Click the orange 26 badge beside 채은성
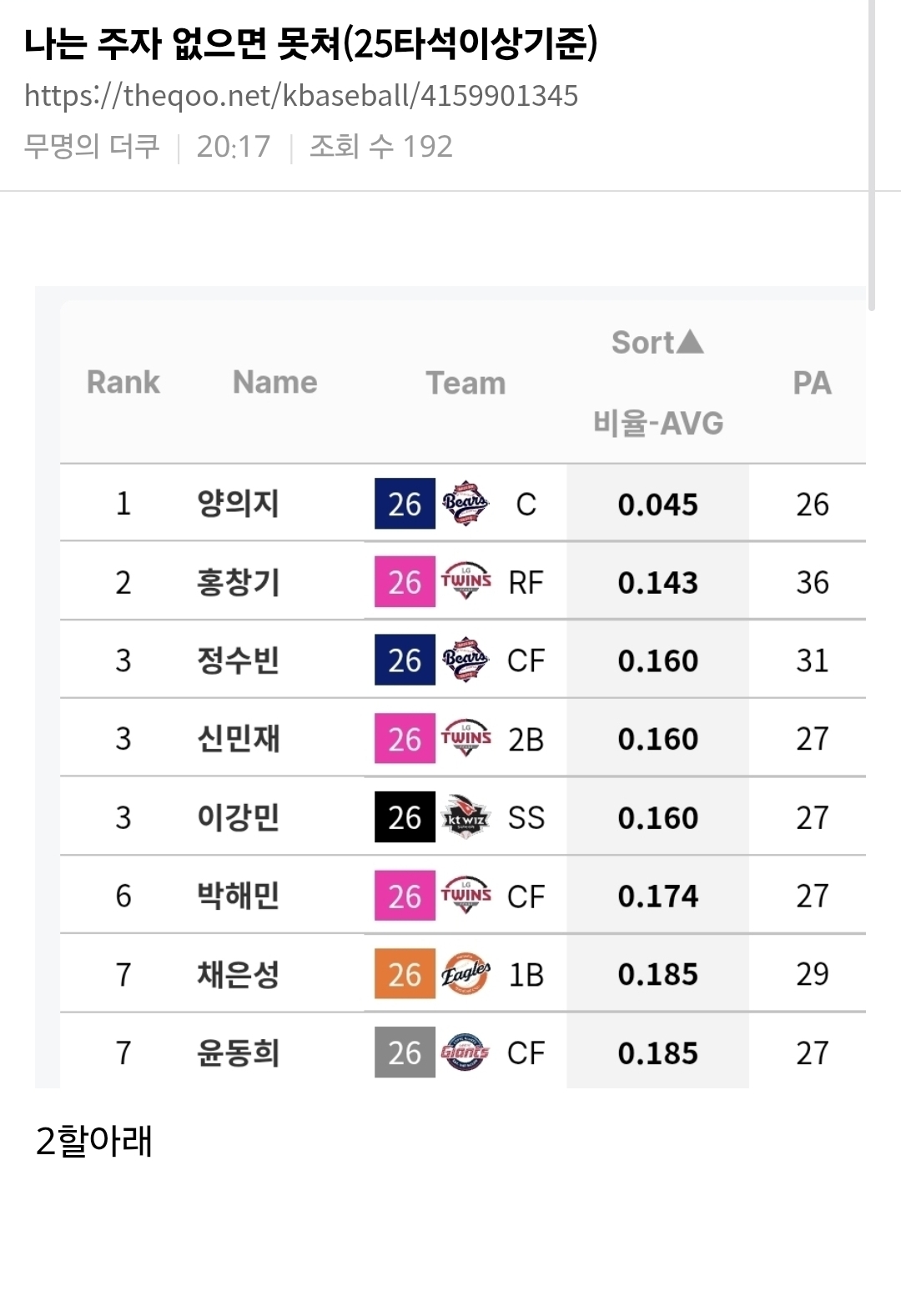Screen dimensions: 901x1316 point(405,974)
